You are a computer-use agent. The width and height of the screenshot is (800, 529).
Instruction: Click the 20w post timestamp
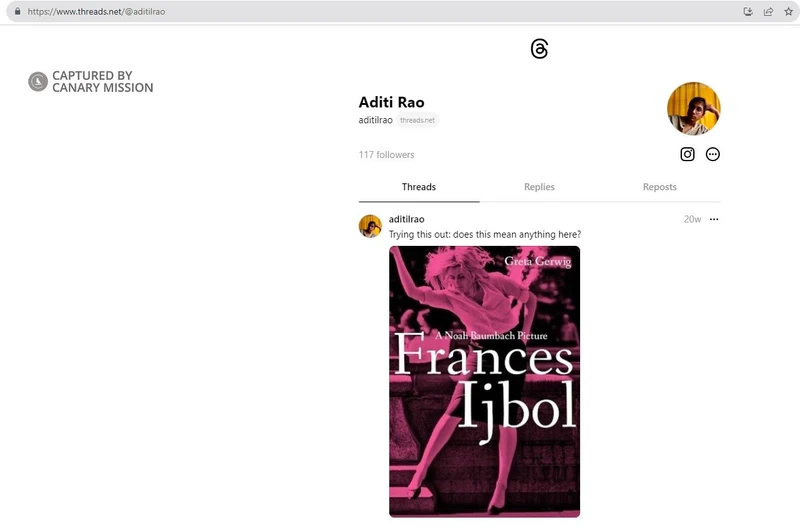click(692, 219)
